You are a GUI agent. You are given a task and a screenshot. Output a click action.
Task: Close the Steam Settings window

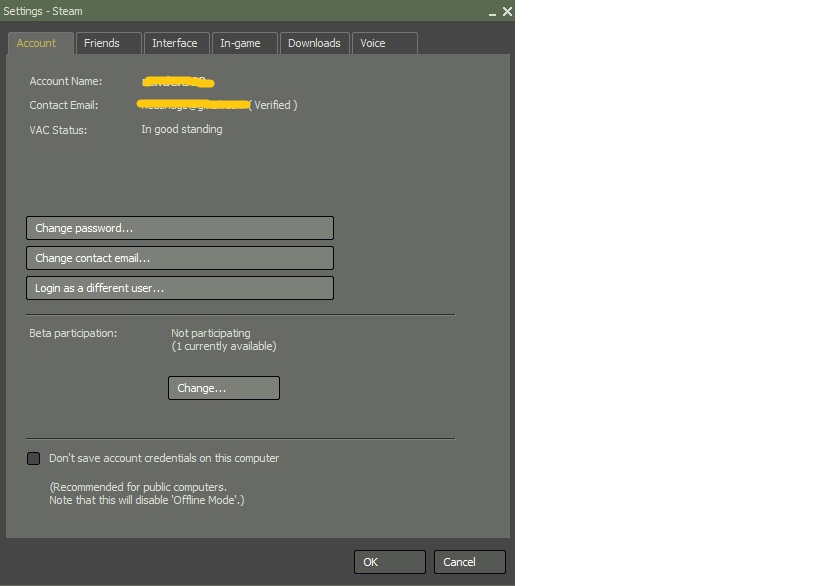point(507,11)
